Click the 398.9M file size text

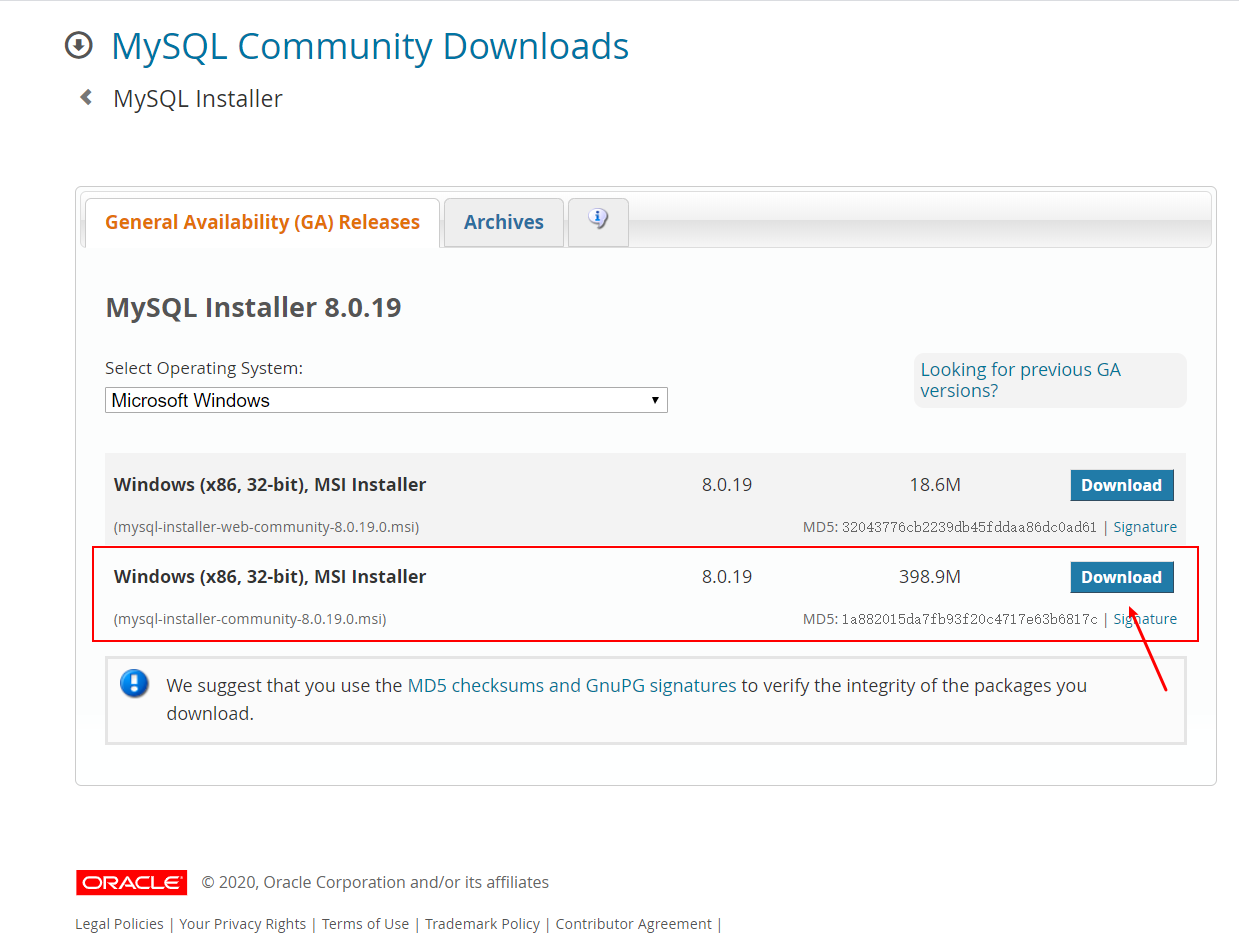[930, 577]
